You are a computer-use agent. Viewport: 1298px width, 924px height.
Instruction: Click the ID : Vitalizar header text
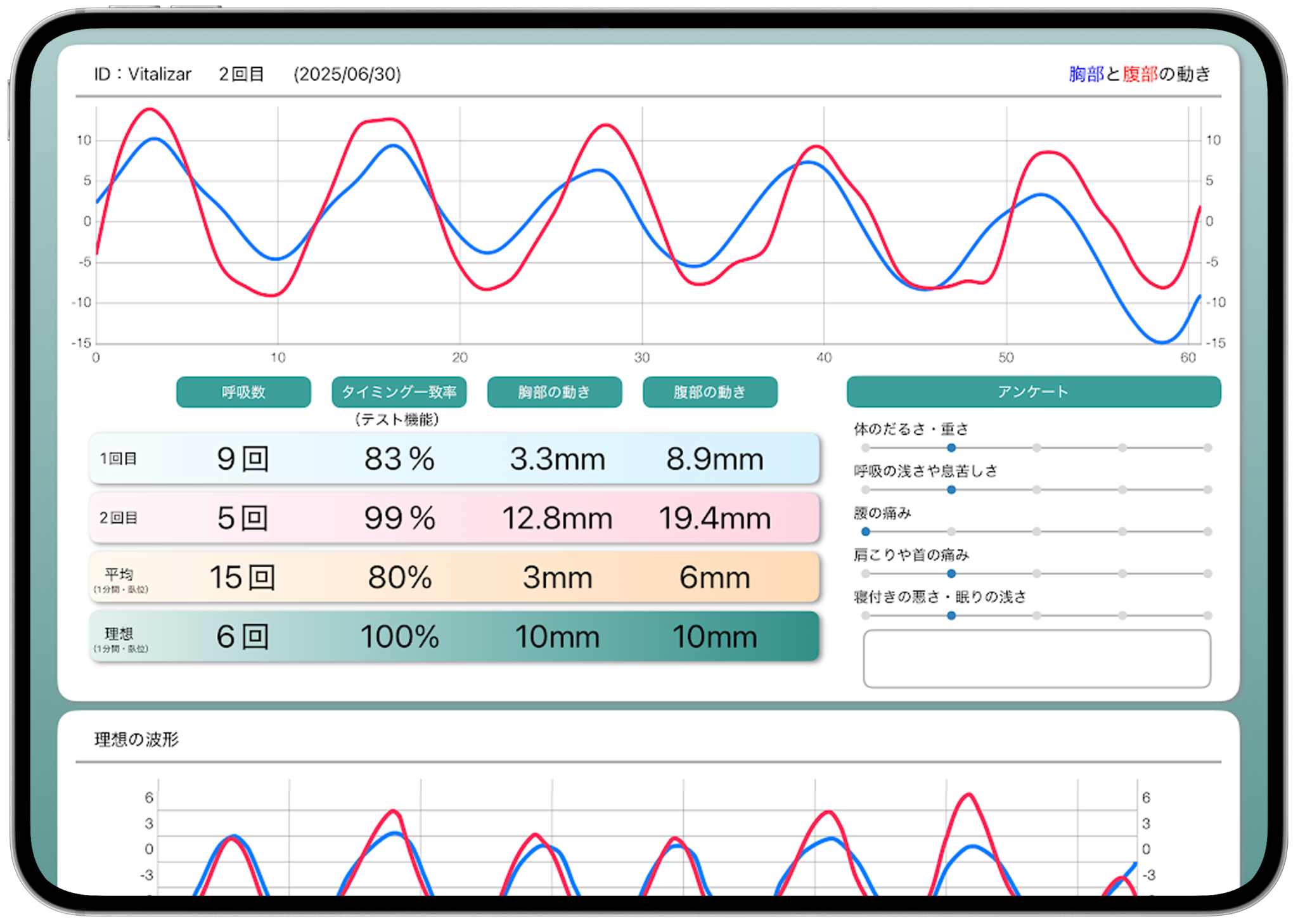point(143,74)
